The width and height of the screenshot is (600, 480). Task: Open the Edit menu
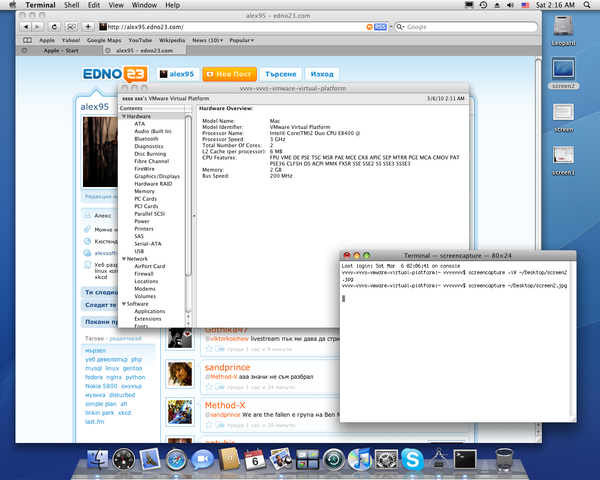94,5
